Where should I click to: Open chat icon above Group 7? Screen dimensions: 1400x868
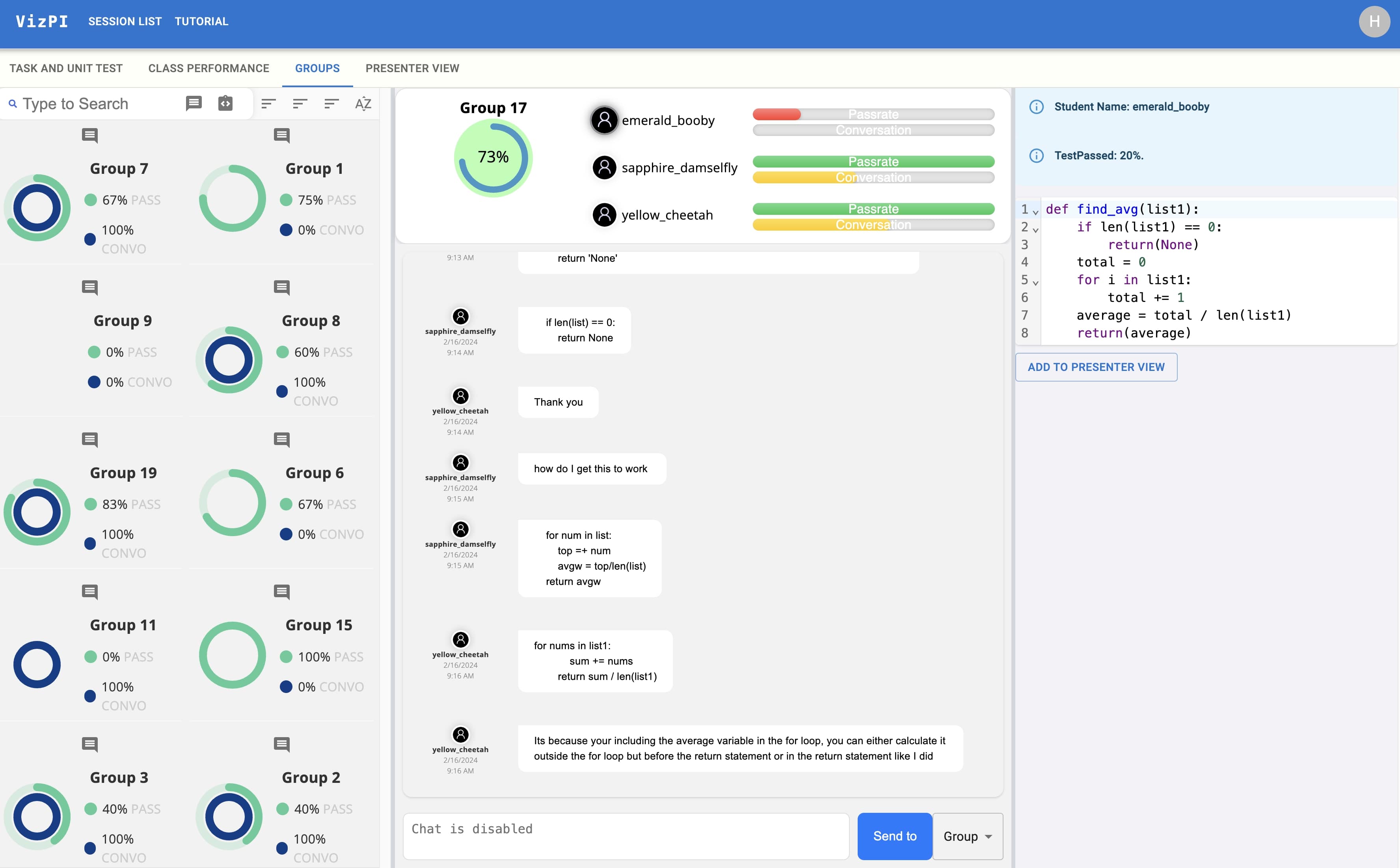89,136
